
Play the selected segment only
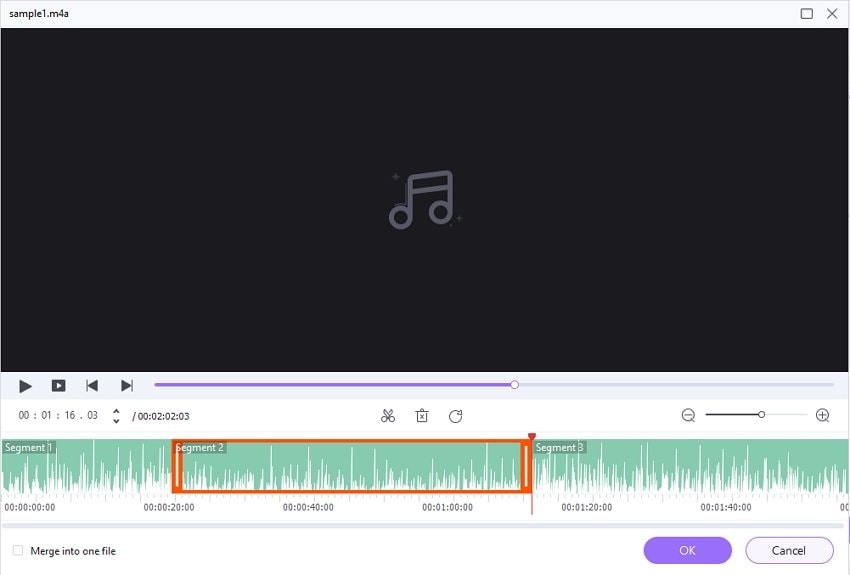pos(59,386)
